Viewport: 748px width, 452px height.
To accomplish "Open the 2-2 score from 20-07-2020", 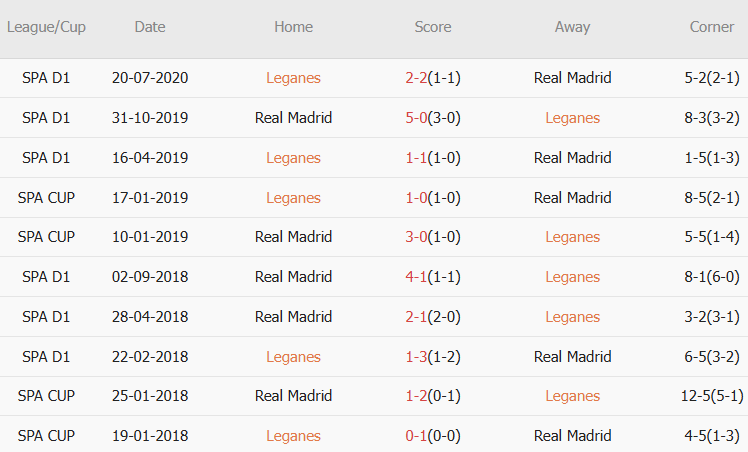I will (416, 78).
